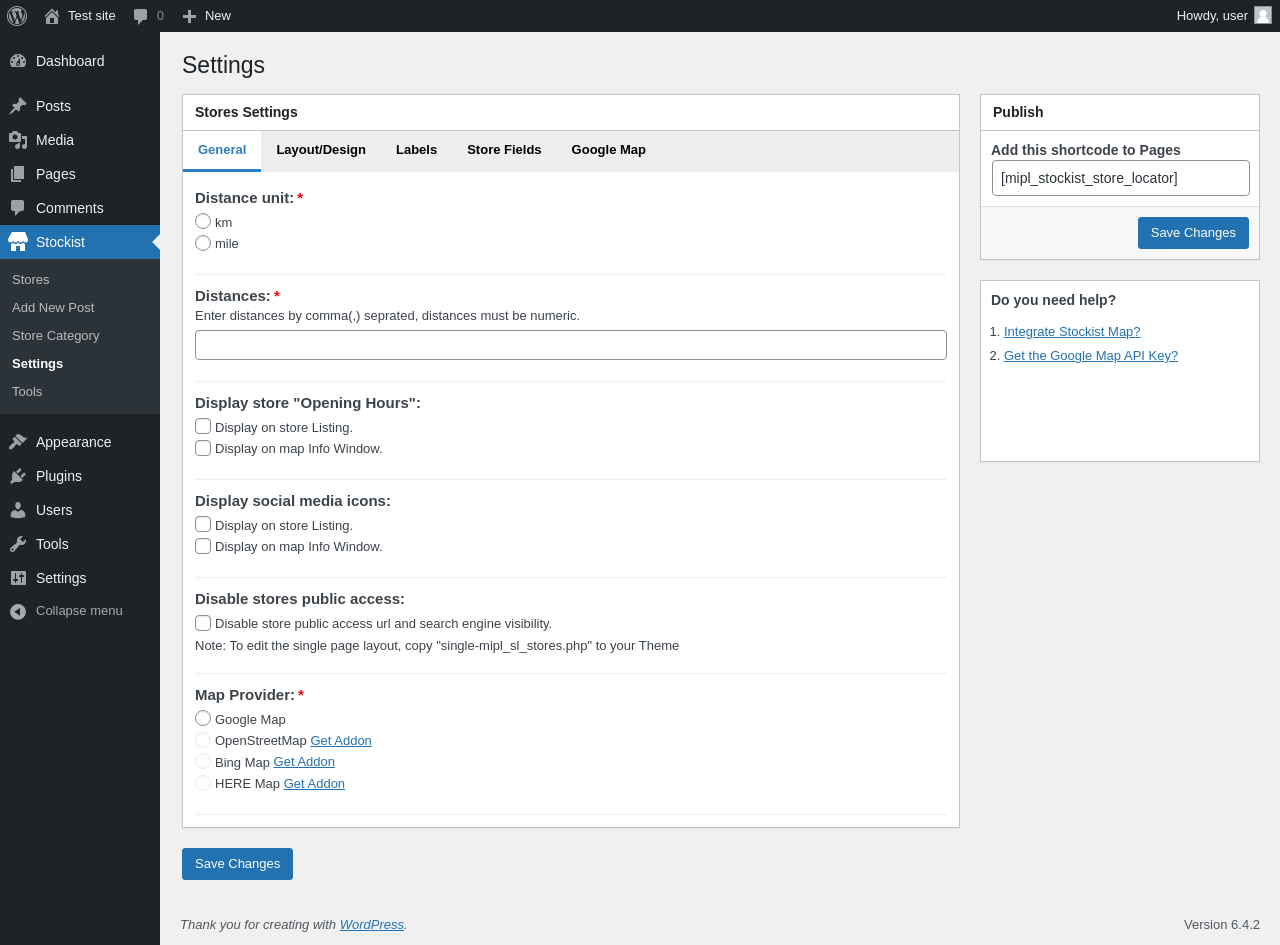Enable Opening Hours on store Listing

203,426
